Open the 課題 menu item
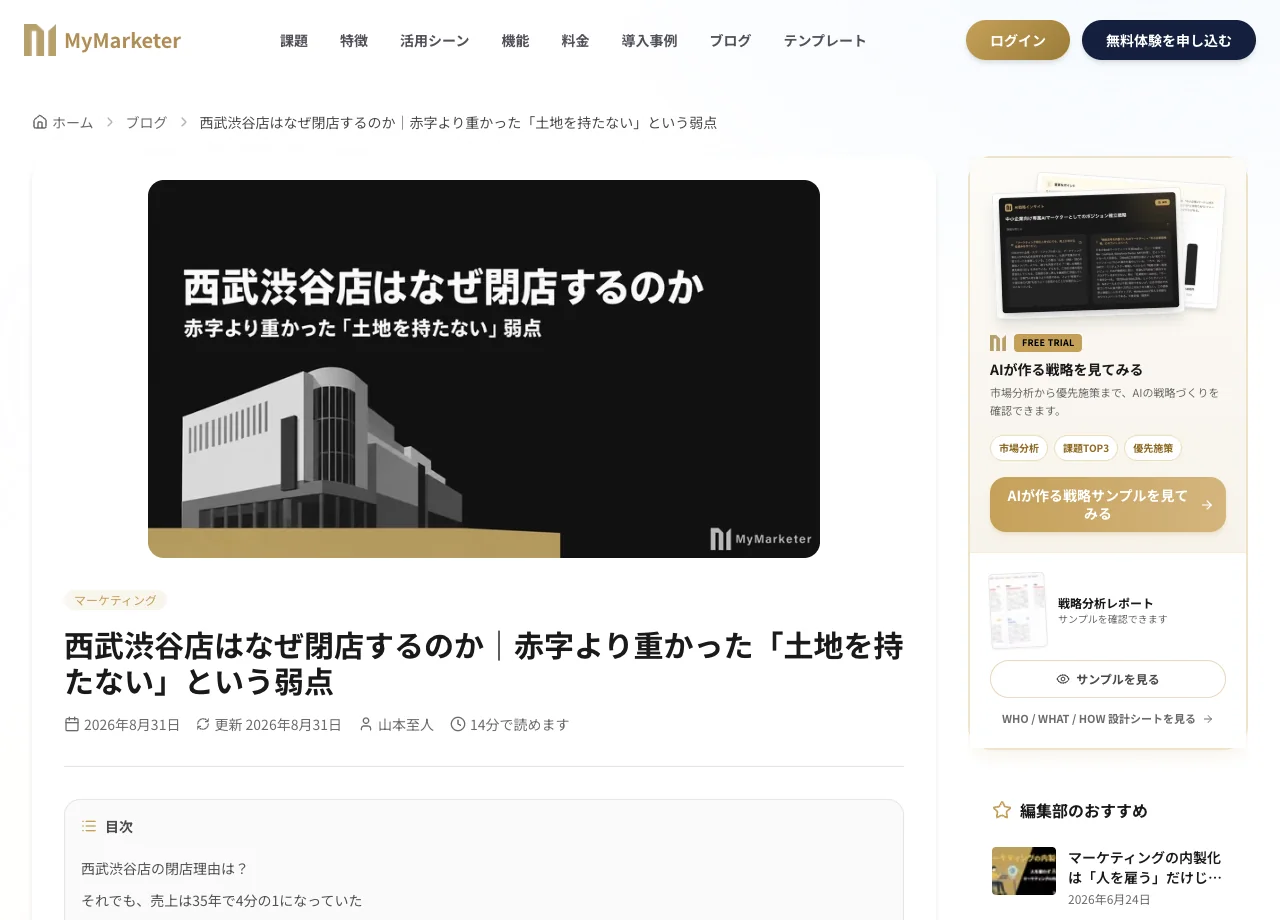The height and width of the screenshot is (920, 1280). coord(294,41)
